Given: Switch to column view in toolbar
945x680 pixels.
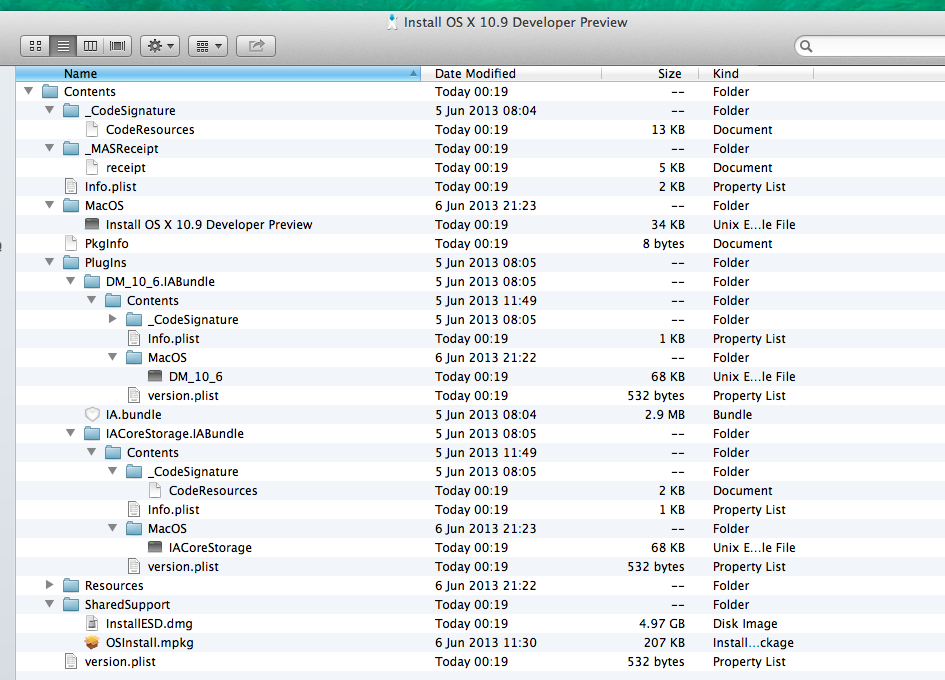Looking at the screenshot, I should pos(90,46).
